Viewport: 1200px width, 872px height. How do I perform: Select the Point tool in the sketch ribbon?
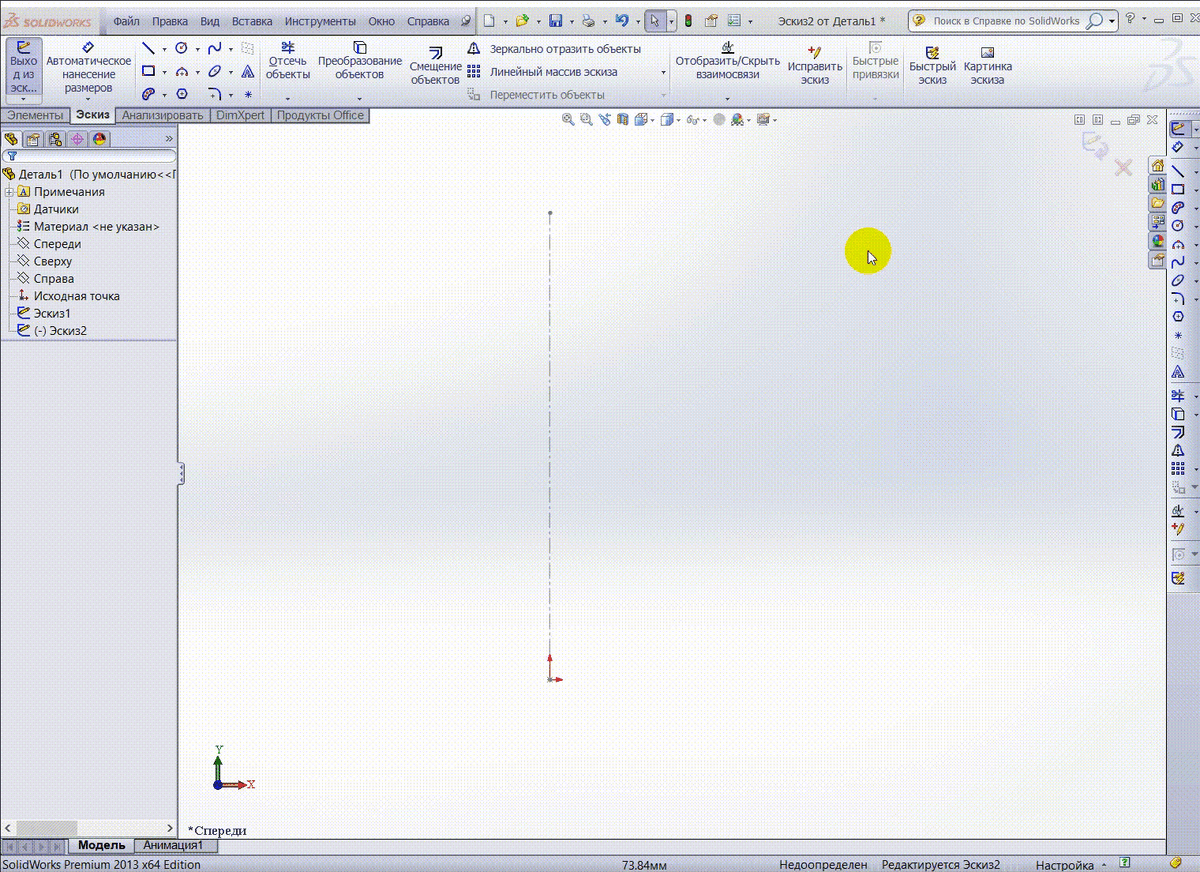pos(247,94)
